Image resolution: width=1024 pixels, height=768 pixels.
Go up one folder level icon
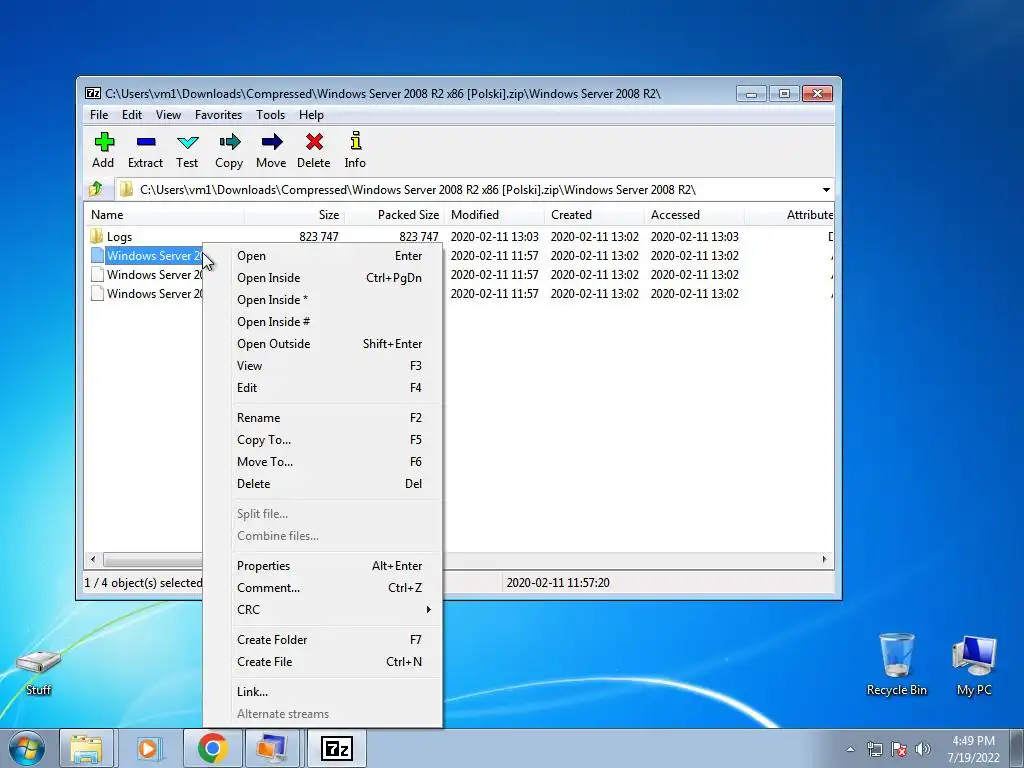pyautogui.click(x=95, y=189)
